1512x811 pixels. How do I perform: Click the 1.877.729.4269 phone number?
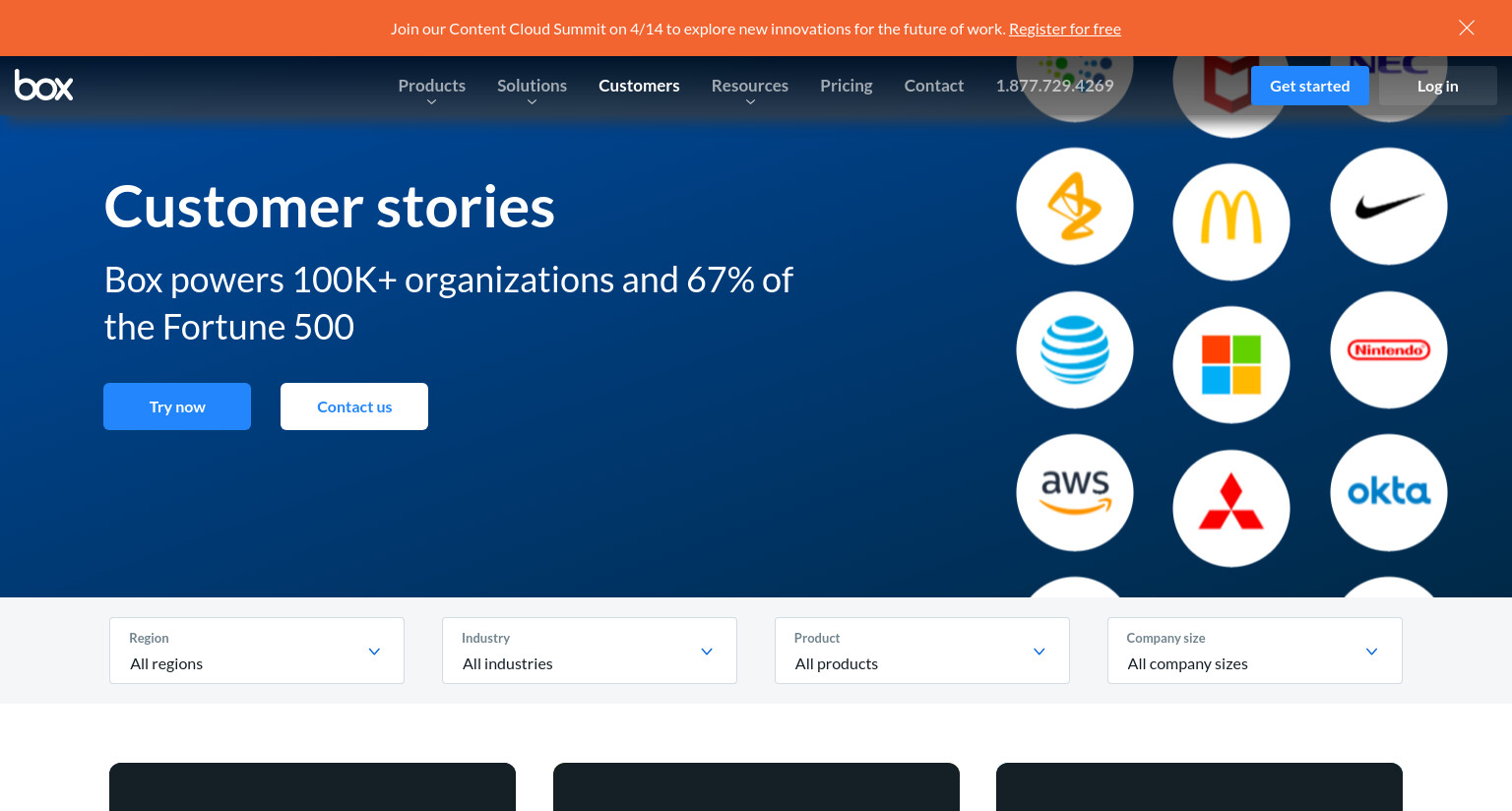click(1054, 86)
